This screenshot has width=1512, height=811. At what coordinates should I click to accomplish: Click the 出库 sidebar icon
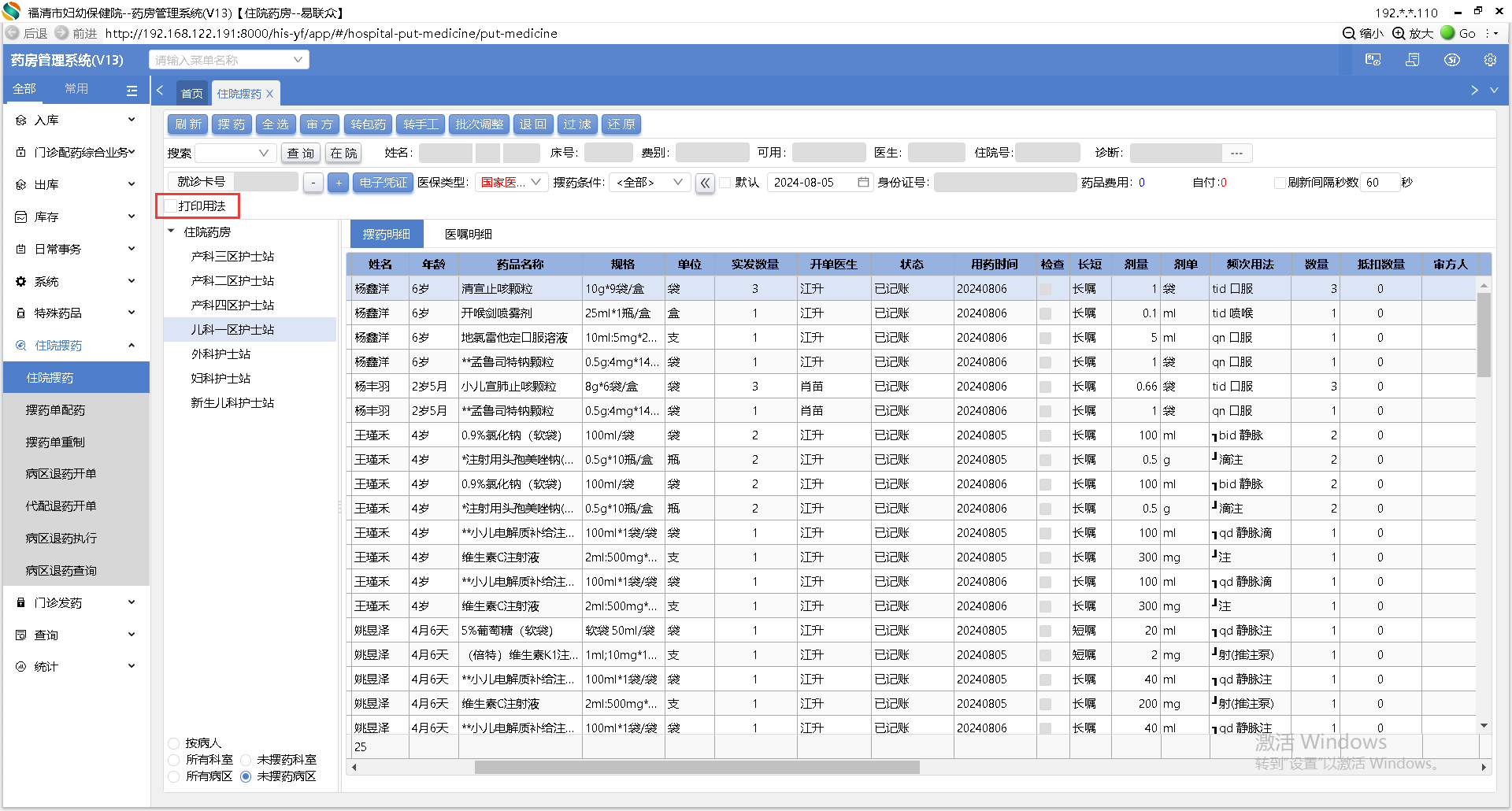(x=20, y=184)
